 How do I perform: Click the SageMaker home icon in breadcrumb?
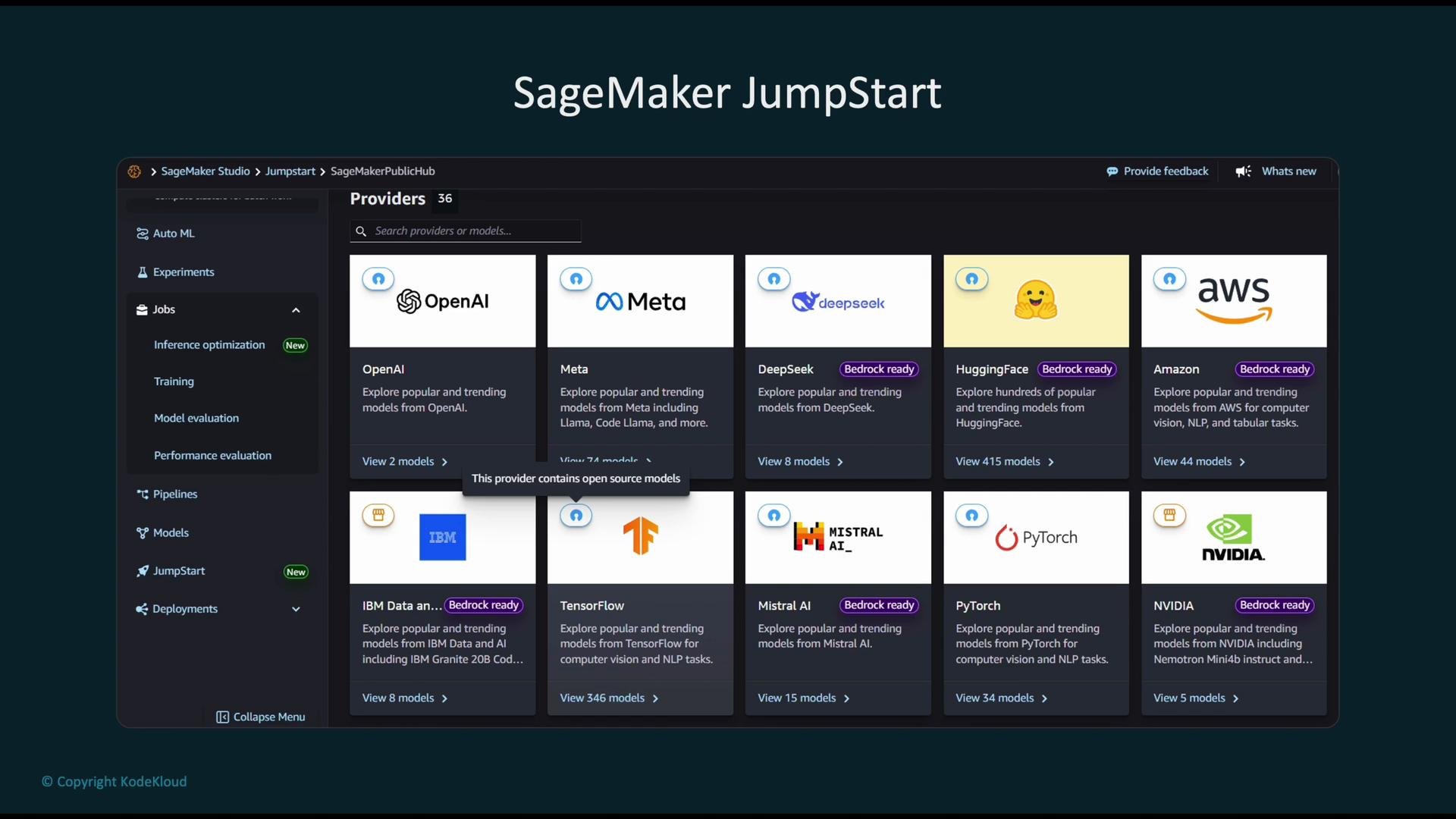[x=134, y=171]
